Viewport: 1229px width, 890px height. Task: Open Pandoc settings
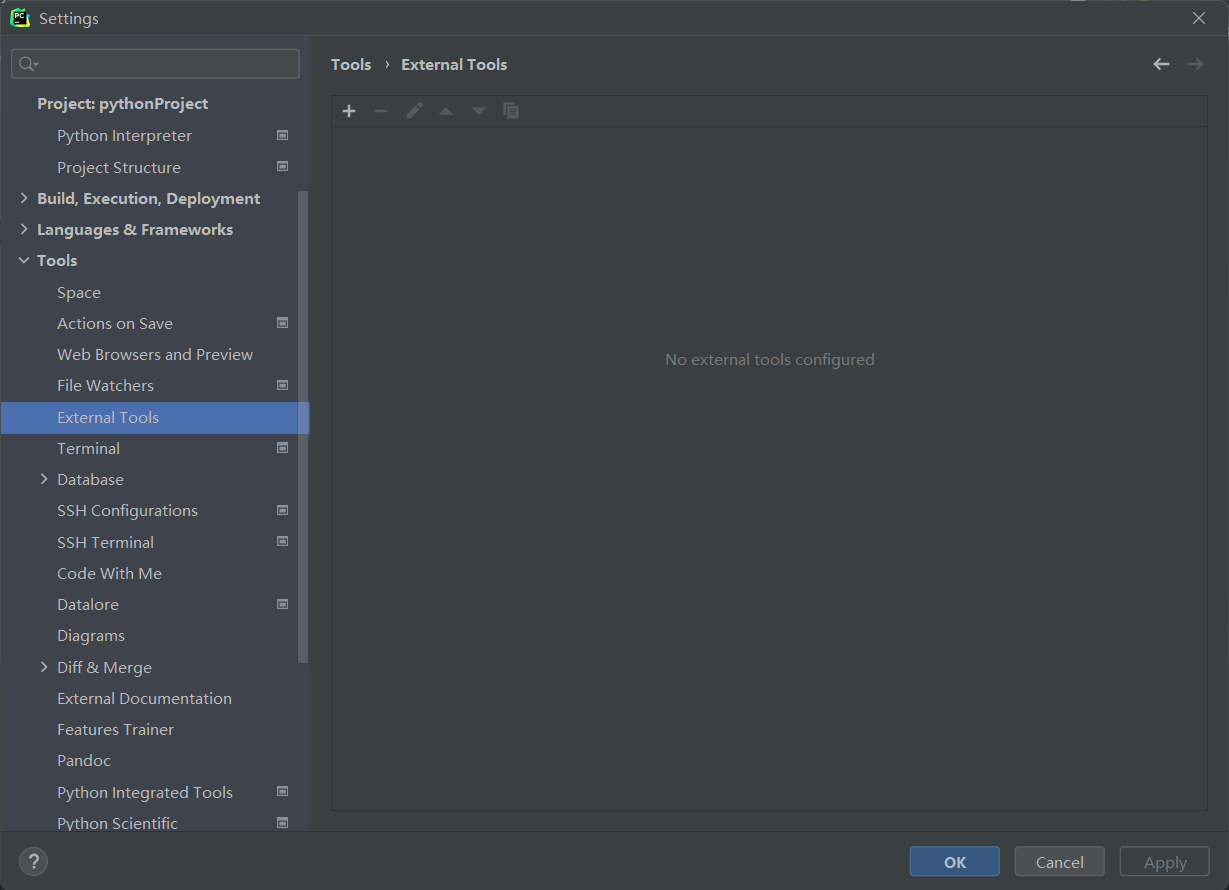(x=84, y=760)
